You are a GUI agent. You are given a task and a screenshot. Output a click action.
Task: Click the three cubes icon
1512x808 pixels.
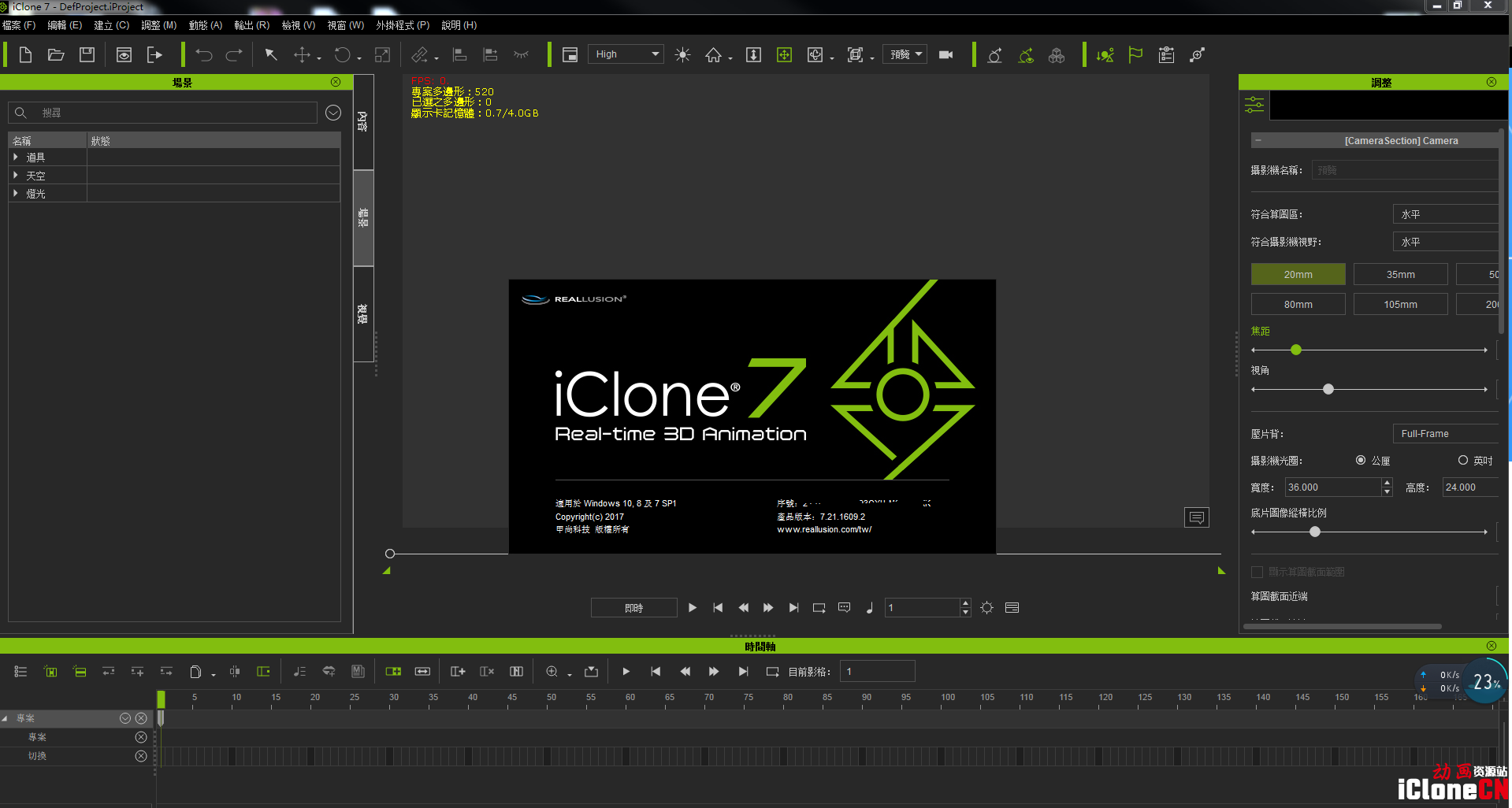(x=1057, y=55)
